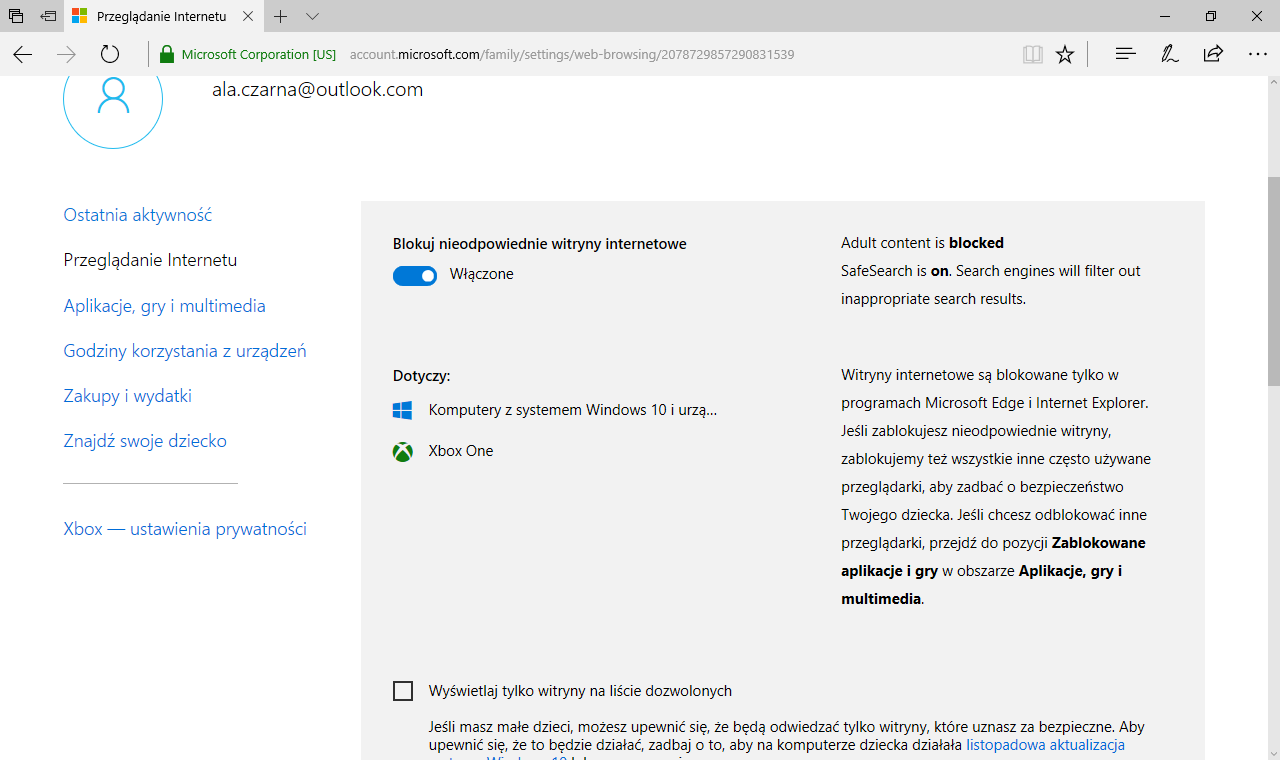Check Wyświetlaj tylko witryny na liście dozwolonych
This screenshot has width=1280, height=760.
pyautogui.click(x=403, y=691)
